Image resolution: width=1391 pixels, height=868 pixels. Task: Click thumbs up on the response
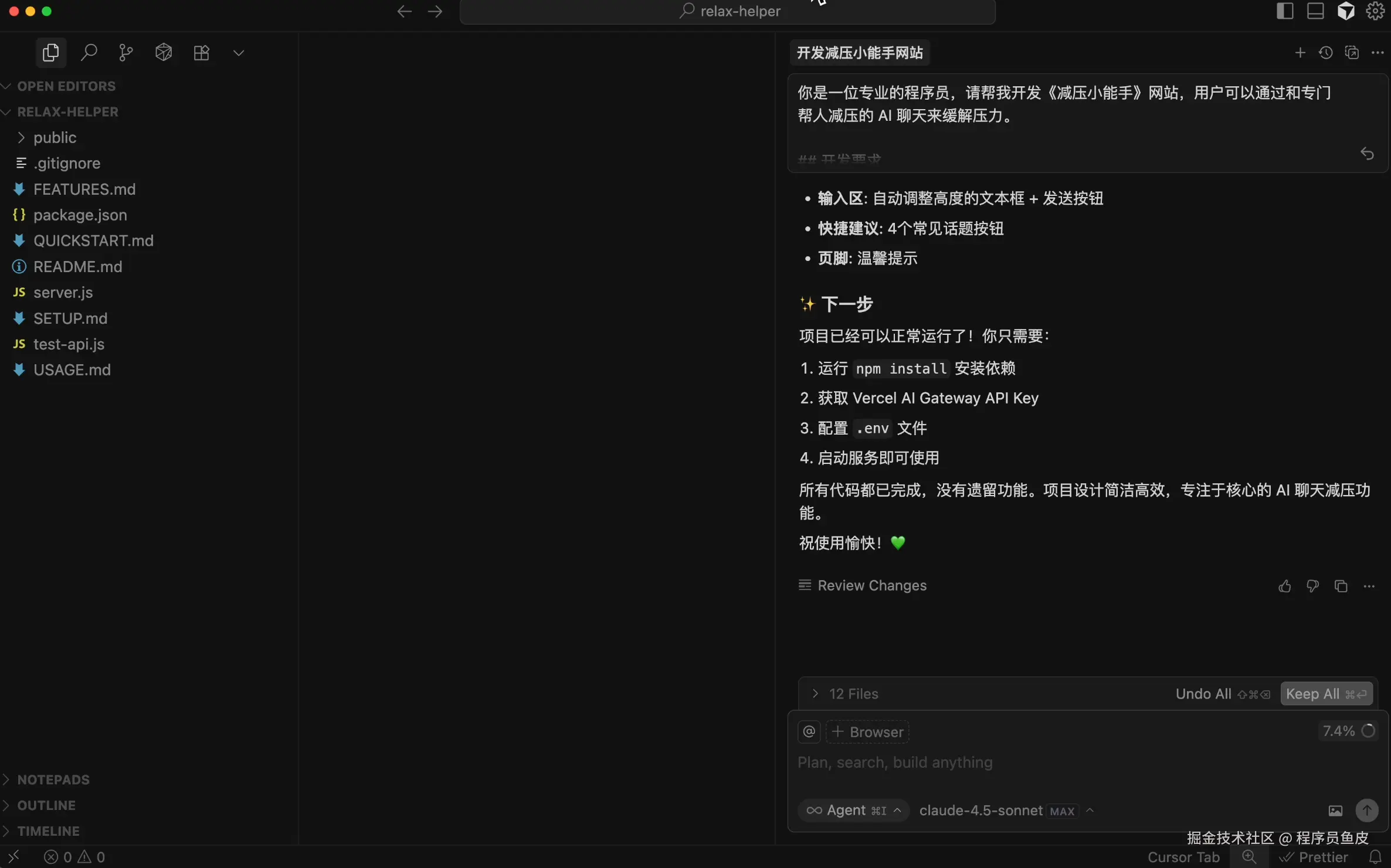click(x=1284, y=586)
